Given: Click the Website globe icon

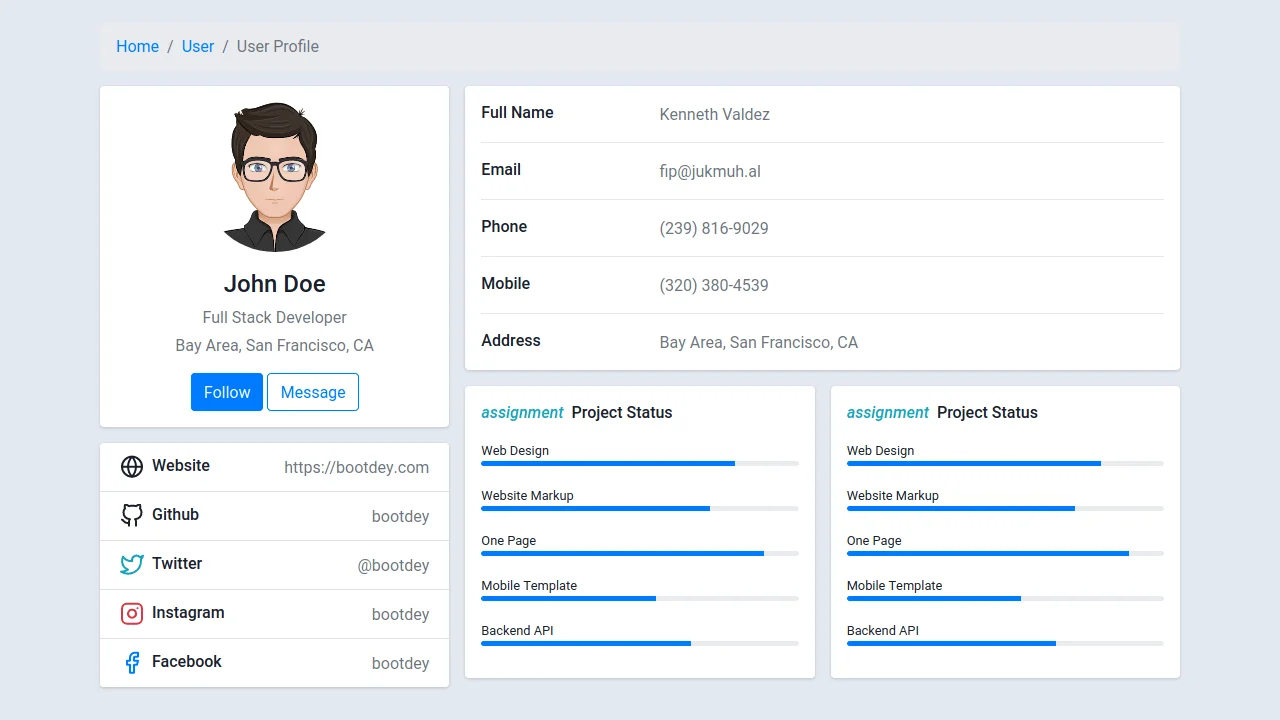Looking at the screenshot, I should 132,466.
